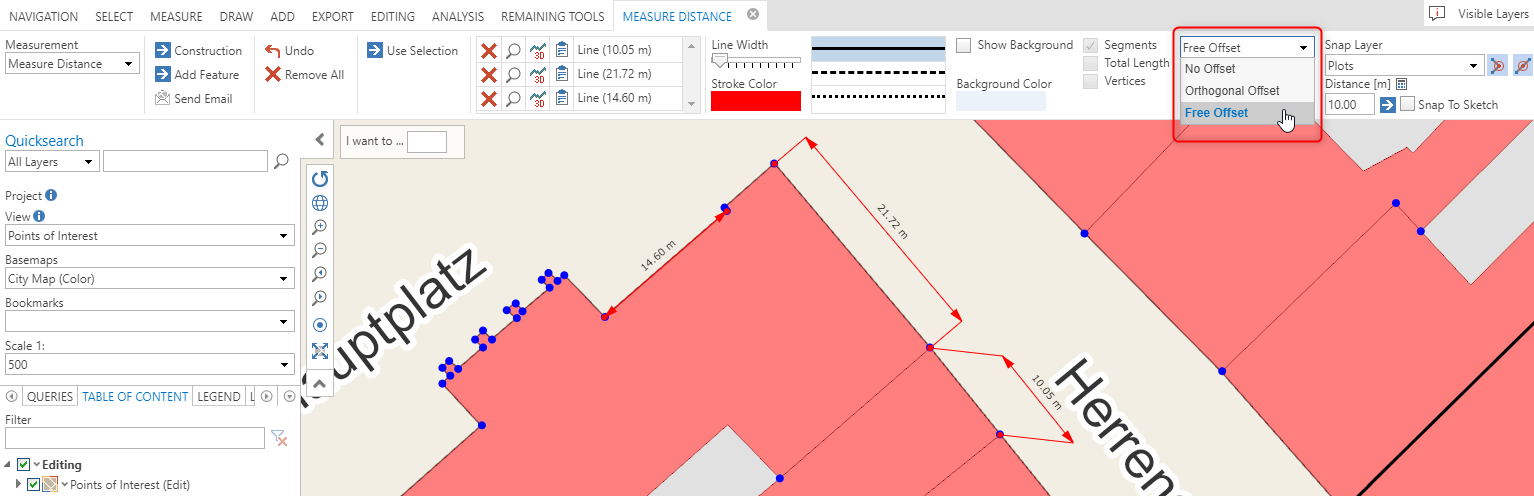Open the Scale 500 dropdown
Screen dimensions: 1534x496
pos(149,365)
